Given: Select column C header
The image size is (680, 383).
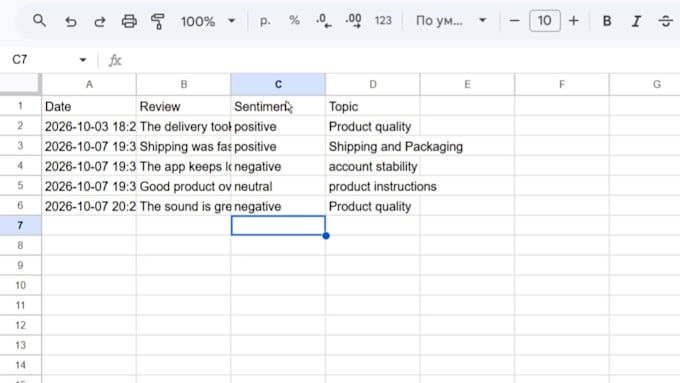Looking at the screenshot, I should (x=278, y=84).
